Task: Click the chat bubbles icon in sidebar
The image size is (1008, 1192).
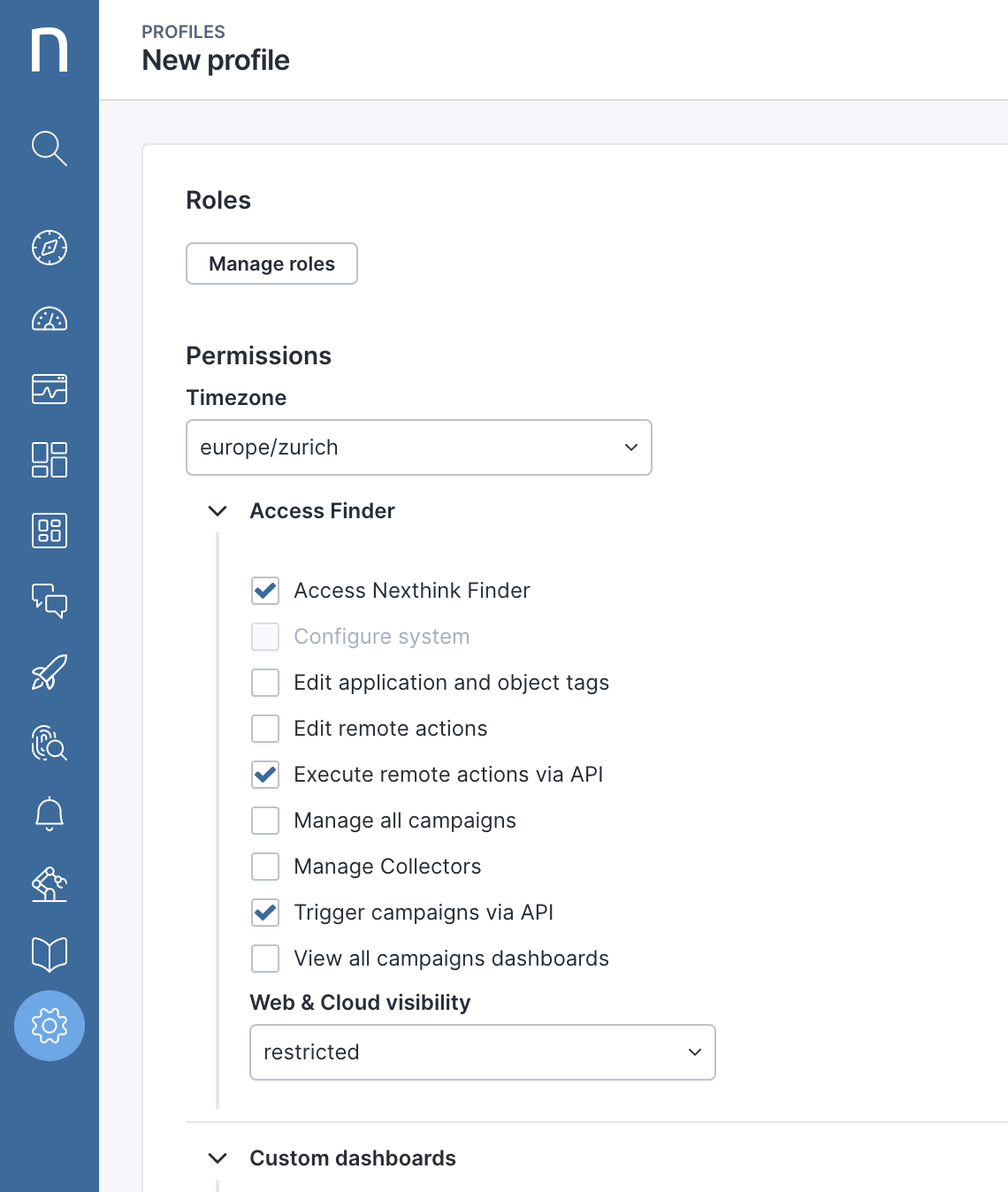Action: pyautogui.click(x=50, y=600)
